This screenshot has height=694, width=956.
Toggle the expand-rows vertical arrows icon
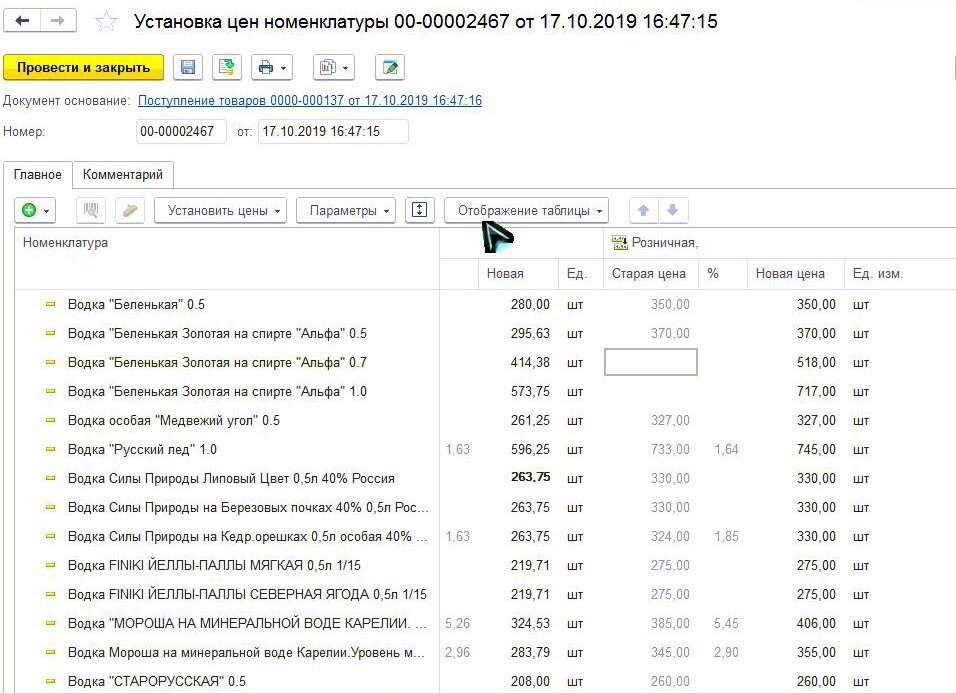(419, 210)
